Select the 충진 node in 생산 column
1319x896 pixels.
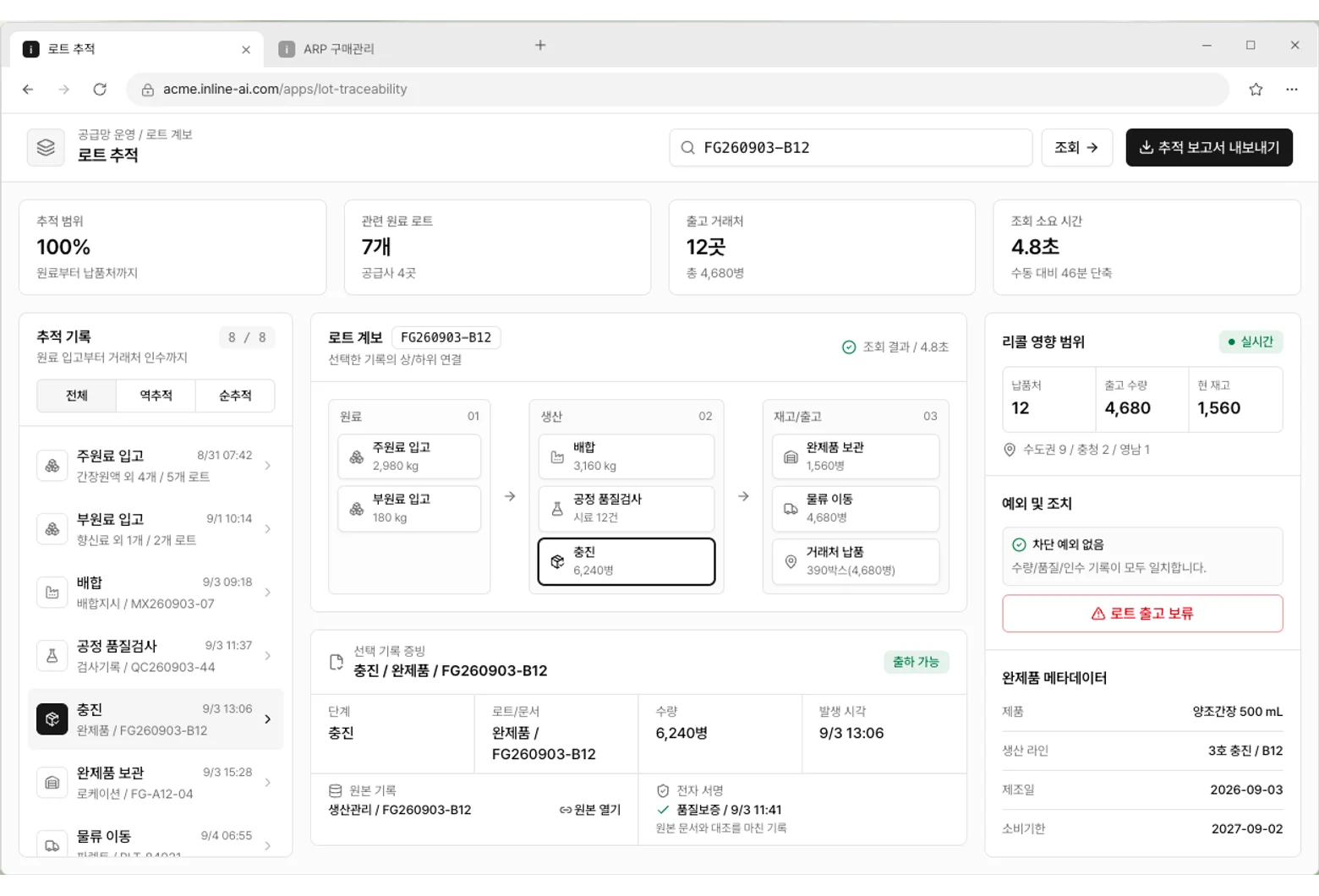(627, 561)
